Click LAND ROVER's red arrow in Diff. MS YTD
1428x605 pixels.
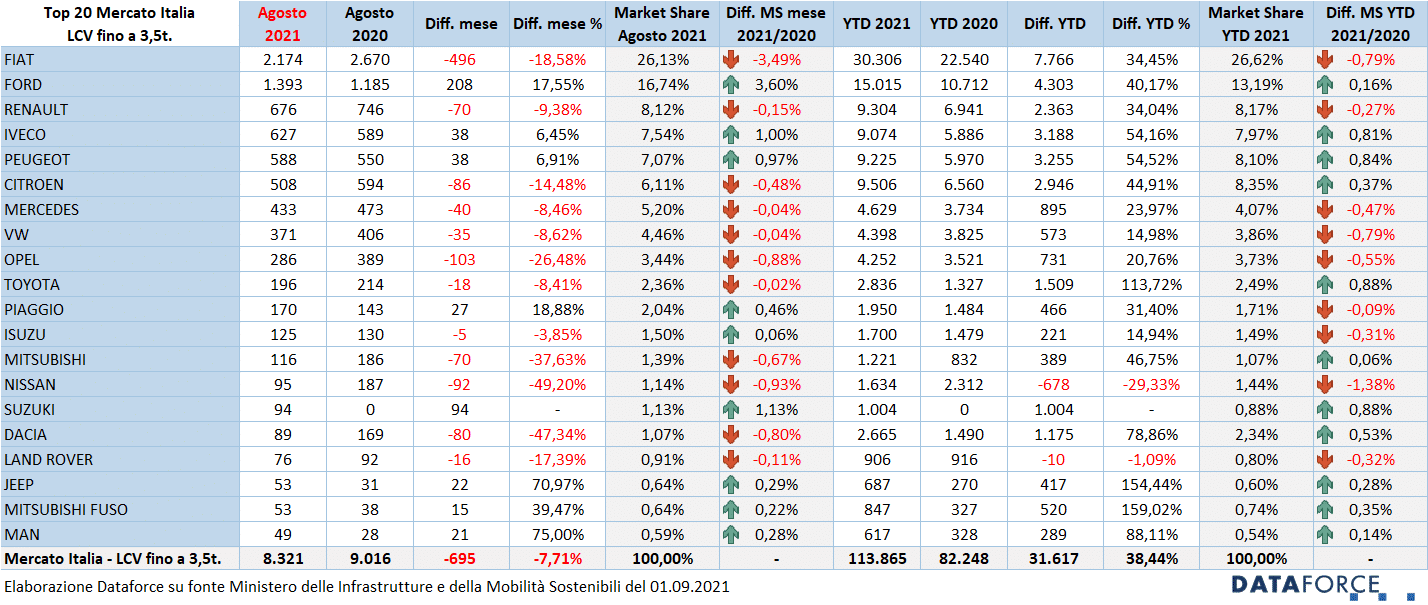coord(1326,459)
